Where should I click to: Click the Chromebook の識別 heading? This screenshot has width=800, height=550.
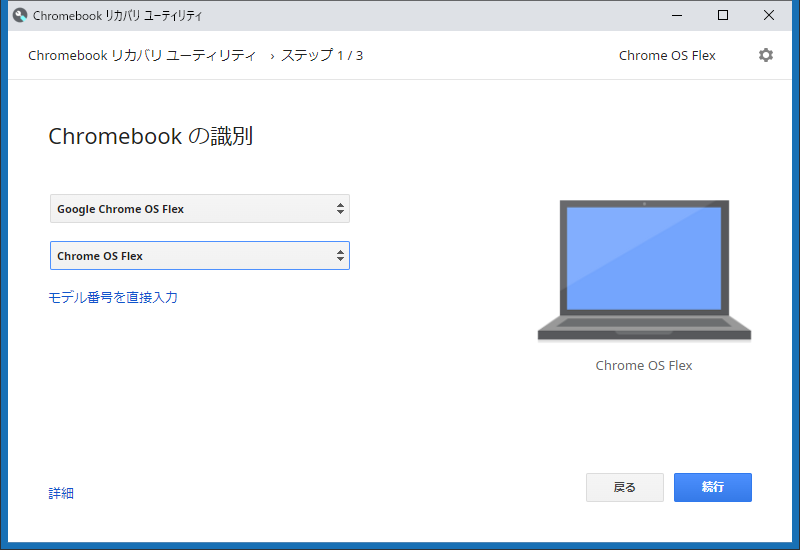[151, 136]
